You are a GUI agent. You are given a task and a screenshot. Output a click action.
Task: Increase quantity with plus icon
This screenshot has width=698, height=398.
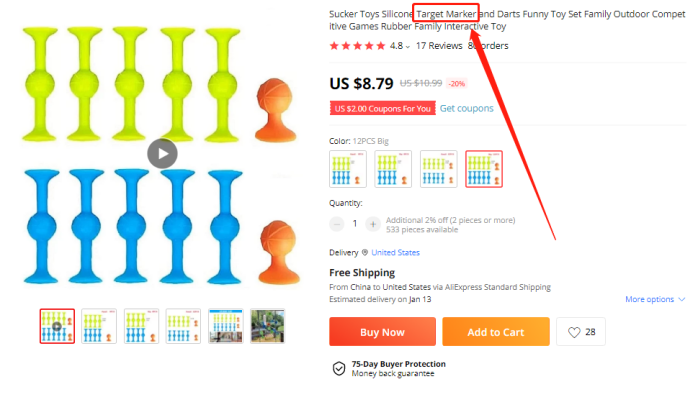pyautogui.click(x=373, y=224)
